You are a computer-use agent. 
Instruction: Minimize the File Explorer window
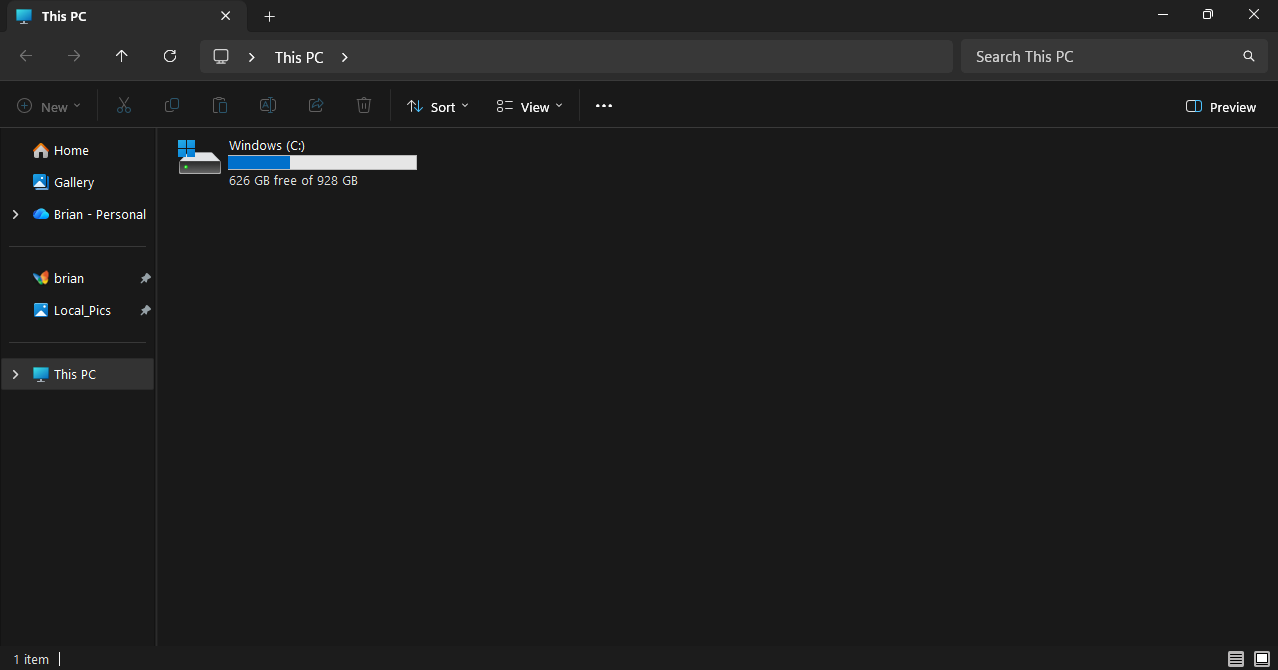coord(1163,15)
